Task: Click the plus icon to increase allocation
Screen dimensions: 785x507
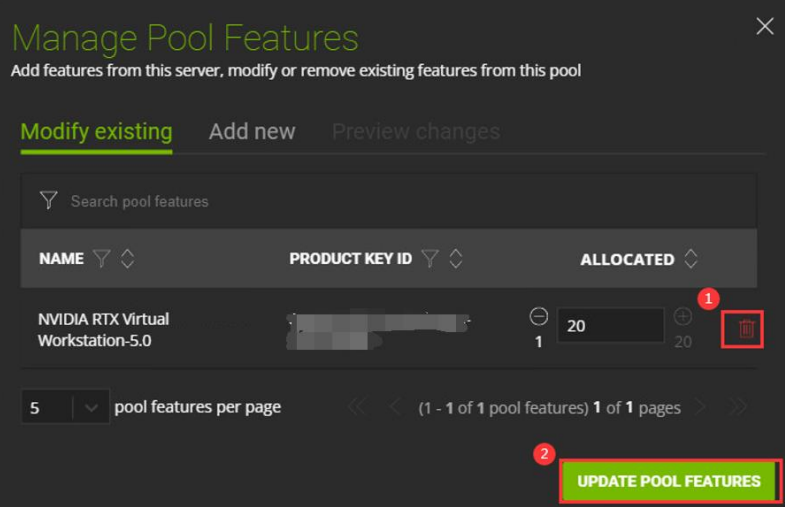Action: point(683,317)
